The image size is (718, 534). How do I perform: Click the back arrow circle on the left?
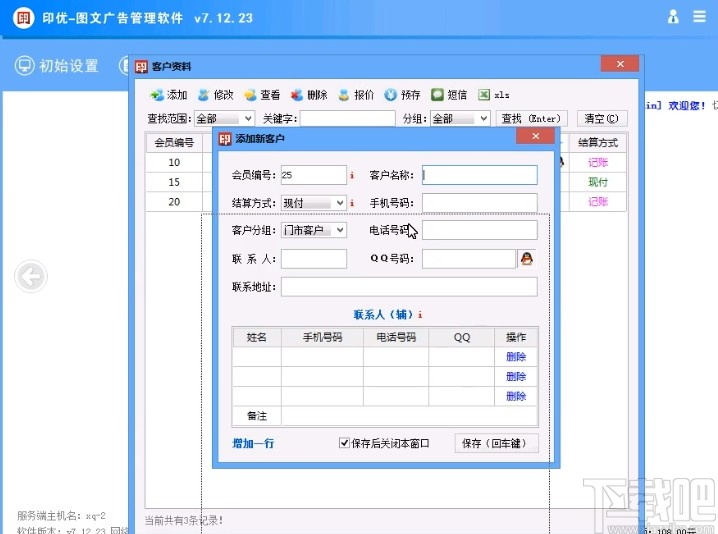point(31,276)
